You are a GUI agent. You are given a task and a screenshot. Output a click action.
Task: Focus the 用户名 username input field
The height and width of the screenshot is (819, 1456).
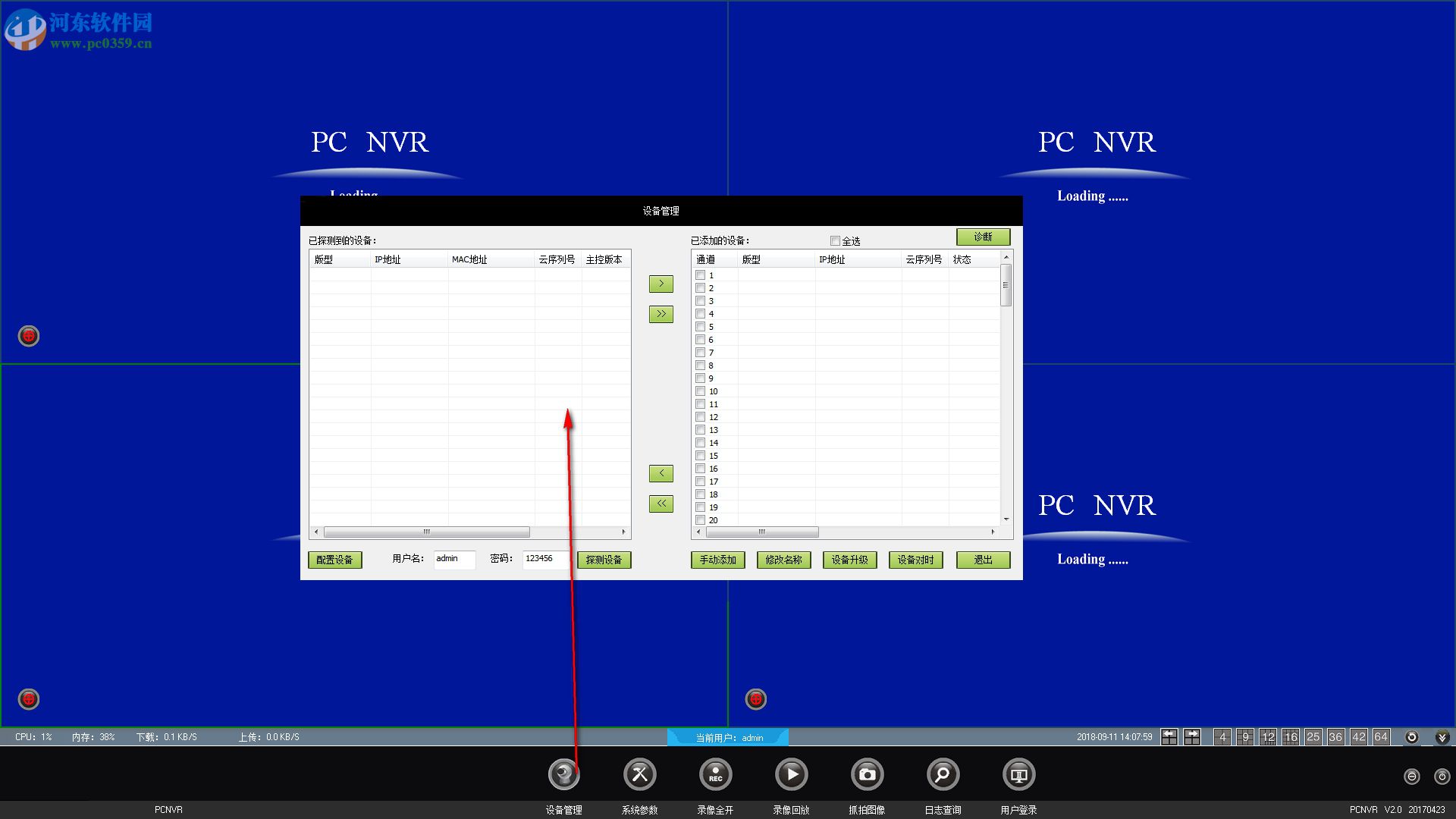454,560
